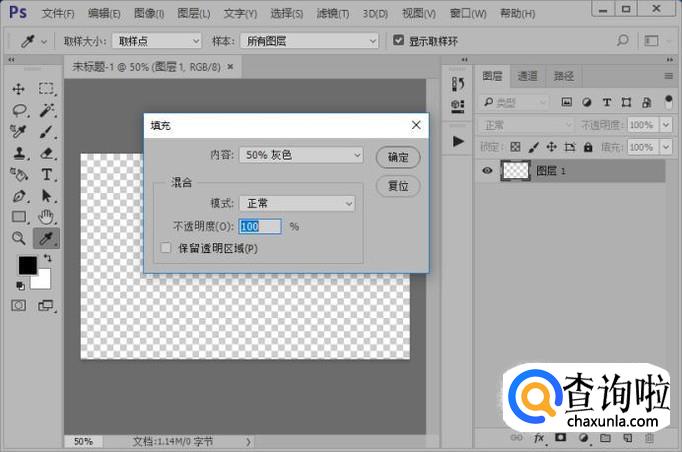Click the background white color swatch
Image resolution: width=682 pixels, height=452 pixels.
[43, 281]
